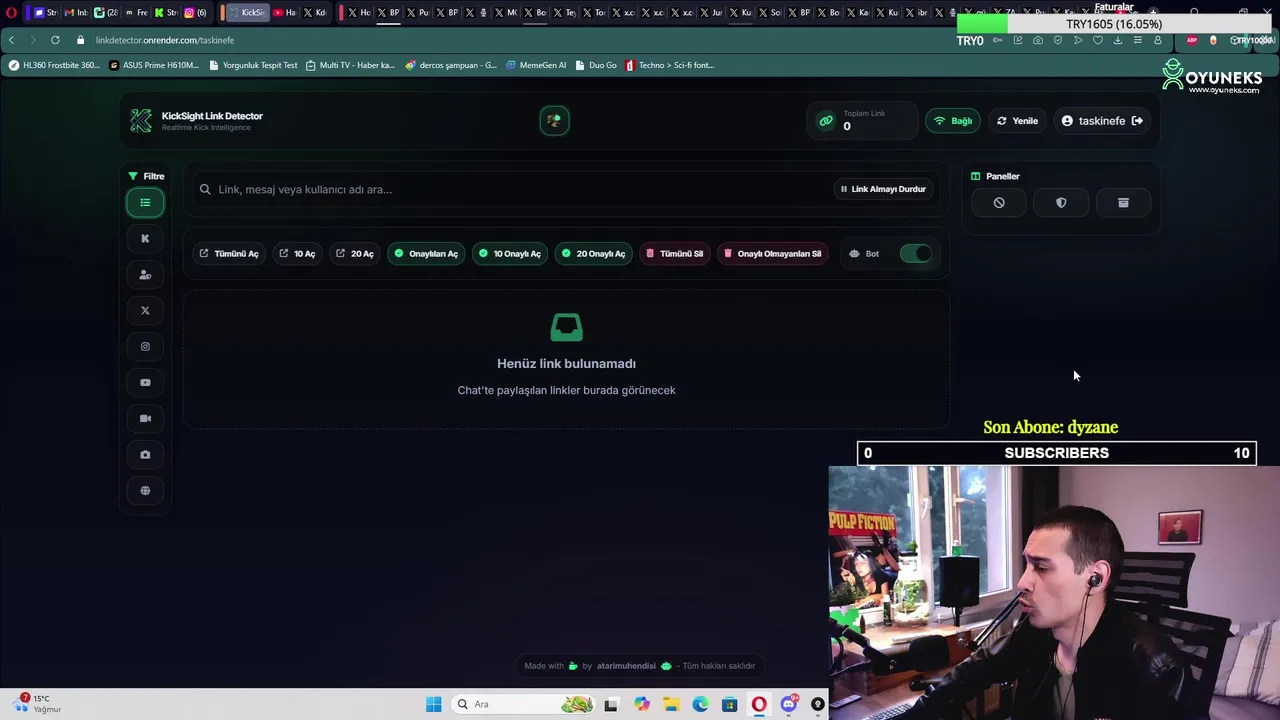Open Task View in taskbar
The width and height of the screenshot is (1280, 720).
point(611,705)
